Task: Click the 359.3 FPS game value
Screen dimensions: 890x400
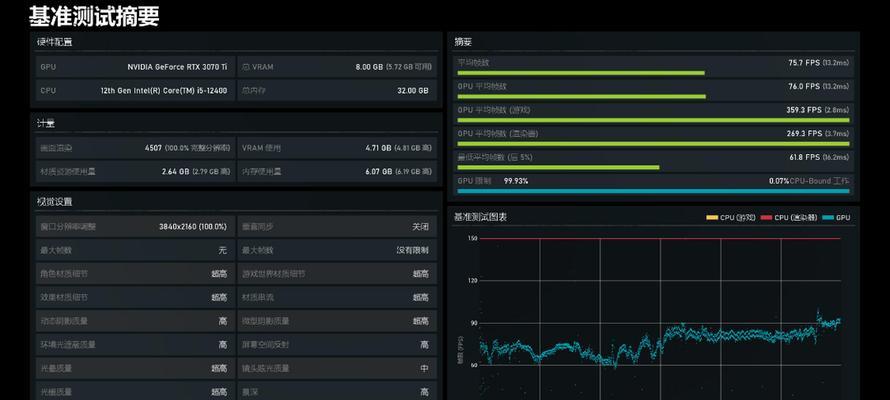Action: coord(804,110)
